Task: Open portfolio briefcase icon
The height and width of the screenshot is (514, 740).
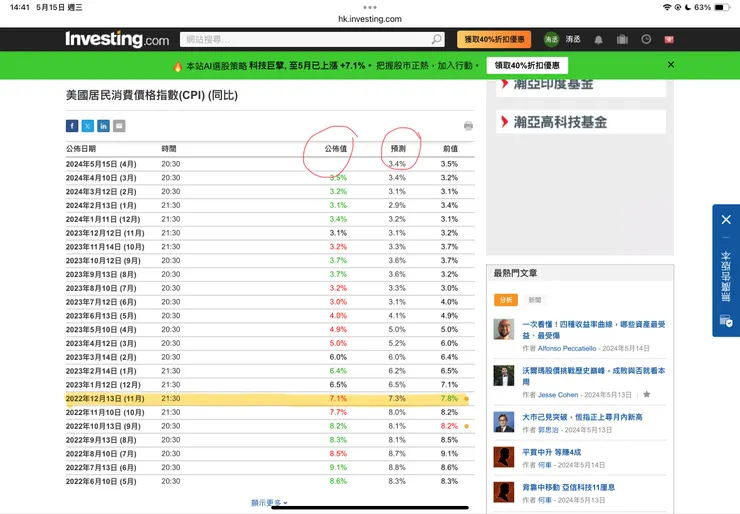Action: [622, 39]
